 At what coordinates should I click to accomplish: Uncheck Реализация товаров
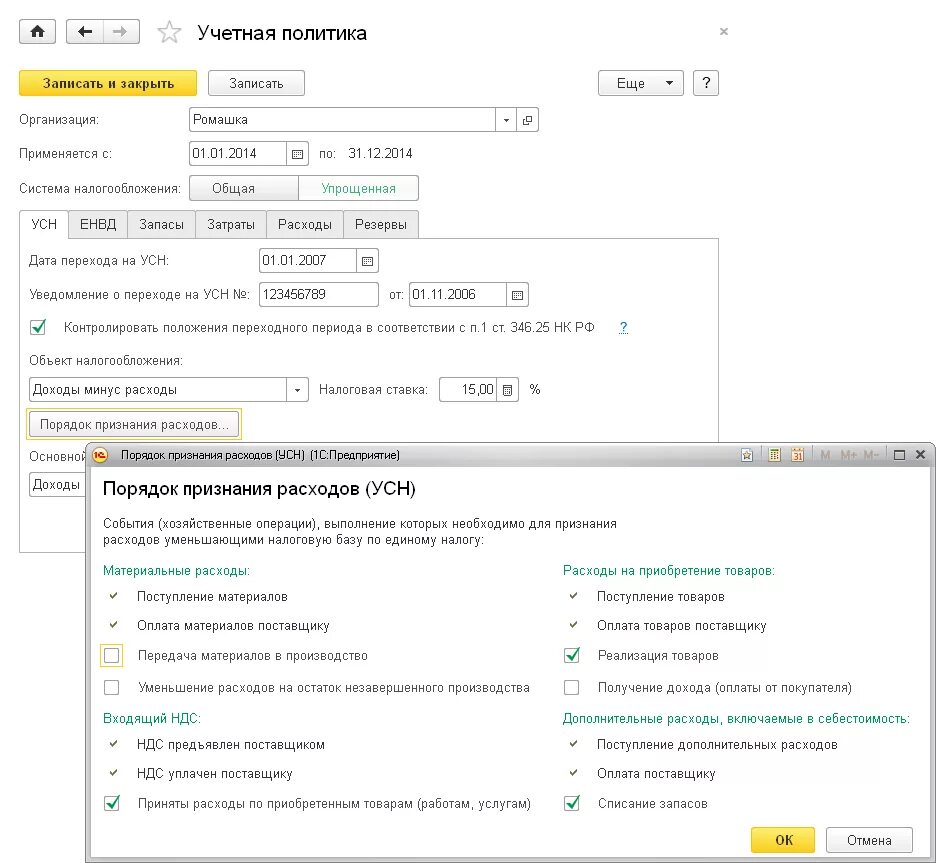coord(572,655)
